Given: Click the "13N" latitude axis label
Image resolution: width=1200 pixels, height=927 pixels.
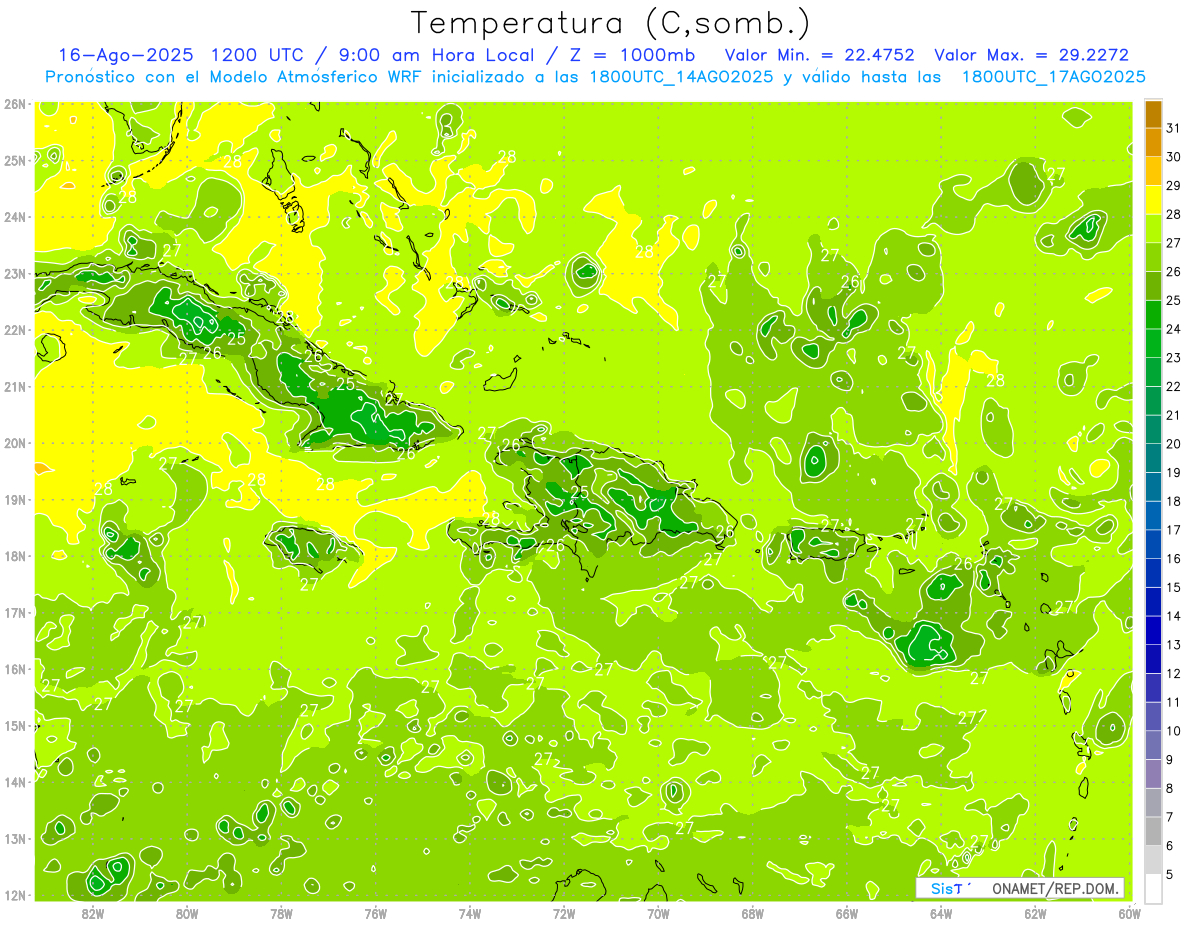Looking at the screenshot, I should click(14, 838).
